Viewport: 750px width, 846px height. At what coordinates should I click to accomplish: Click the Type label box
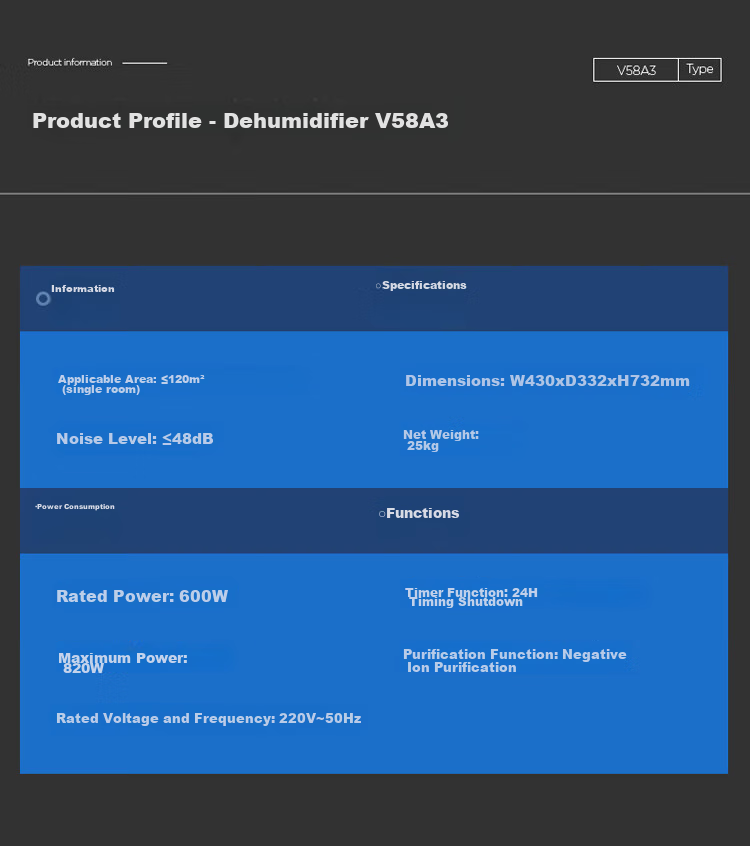[x=700, y=70]
